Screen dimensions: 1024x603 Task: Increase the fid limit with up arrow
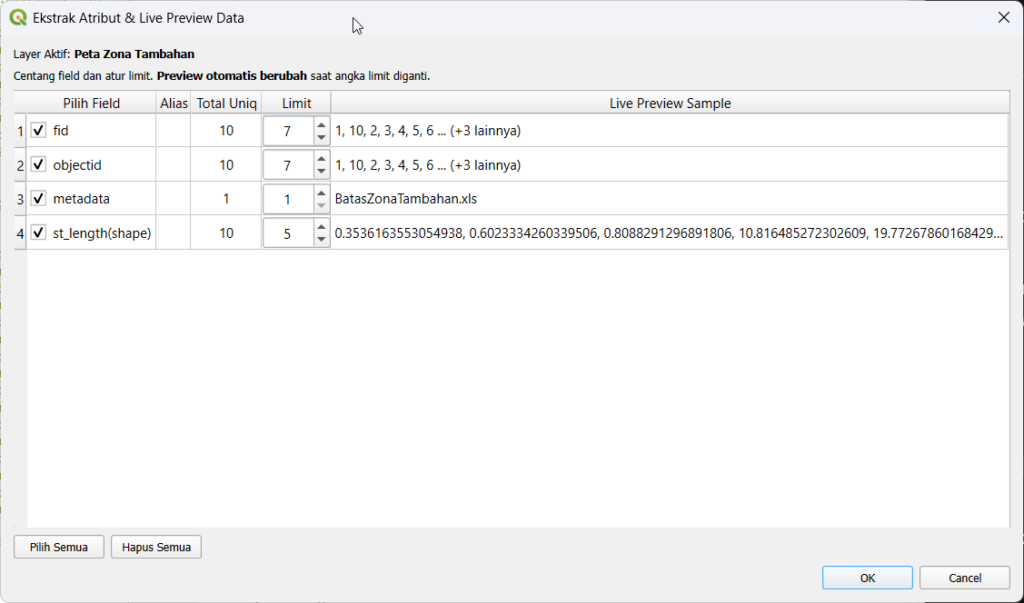click(321, 124)
